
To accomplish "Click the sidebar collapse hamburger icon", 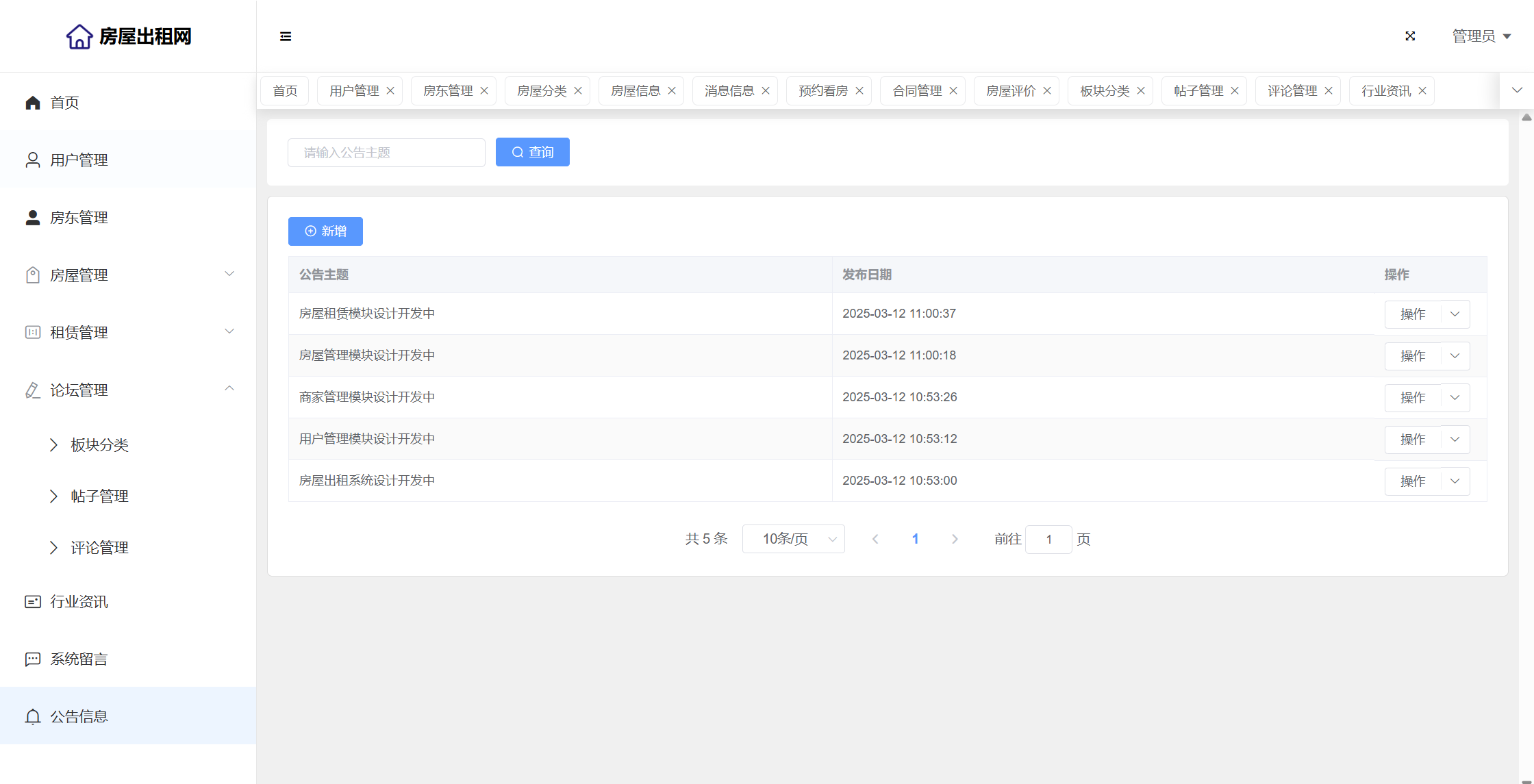I will [286, 36].
